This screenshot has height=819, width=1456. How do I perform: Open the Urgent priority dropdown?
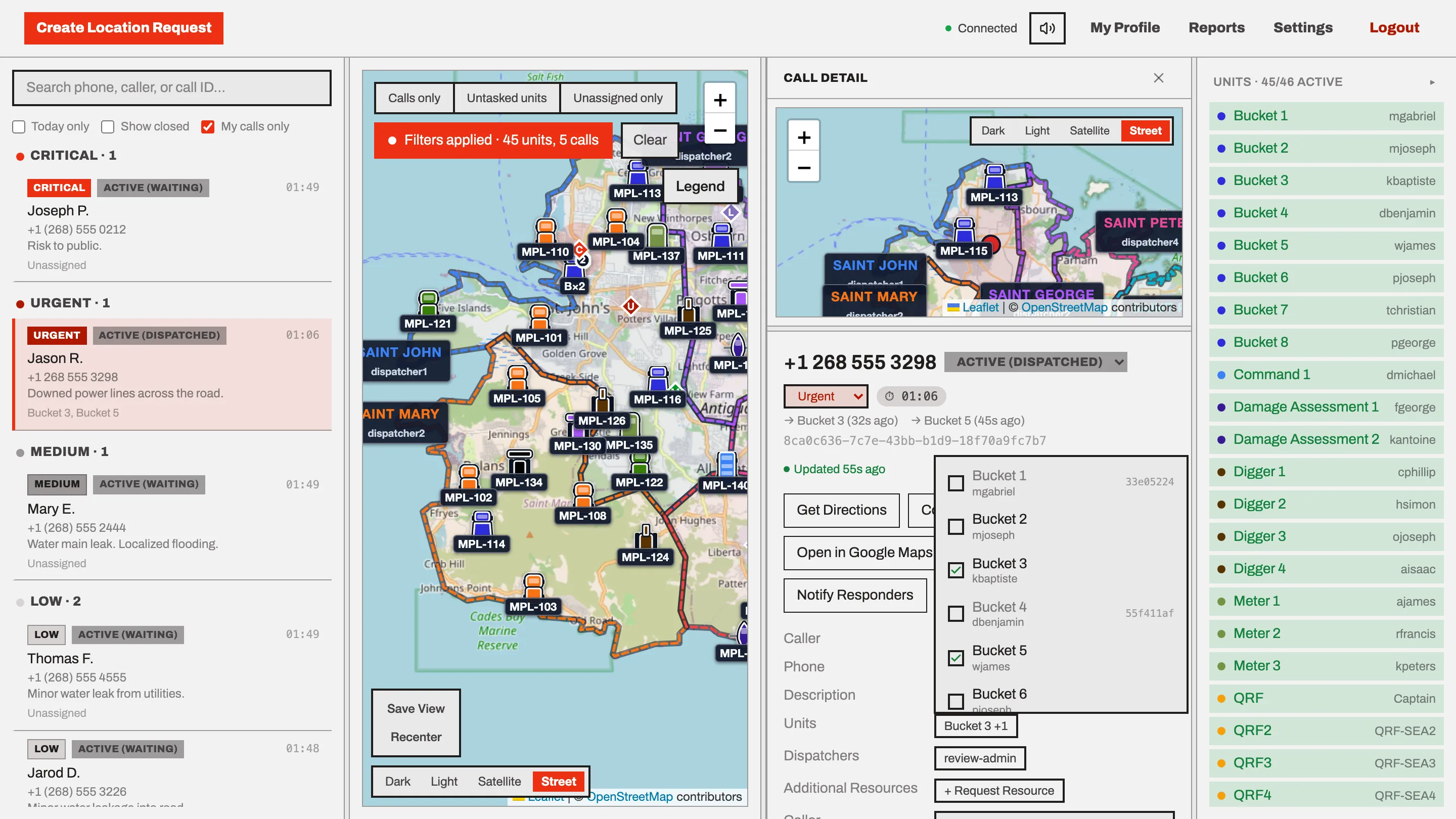[x=826, y=396]
